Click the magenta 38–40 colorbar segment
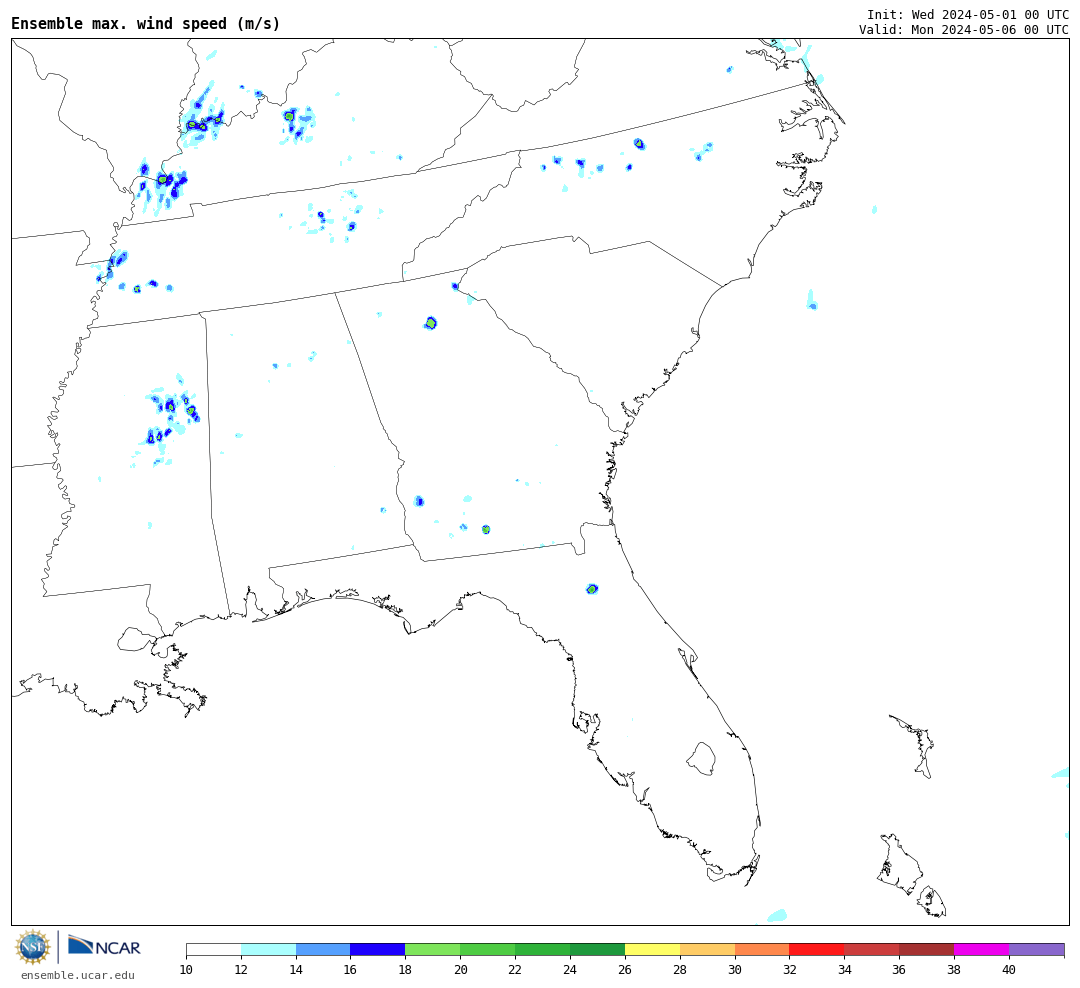The height and width of the screenshot is (988, 1080). 982,949
